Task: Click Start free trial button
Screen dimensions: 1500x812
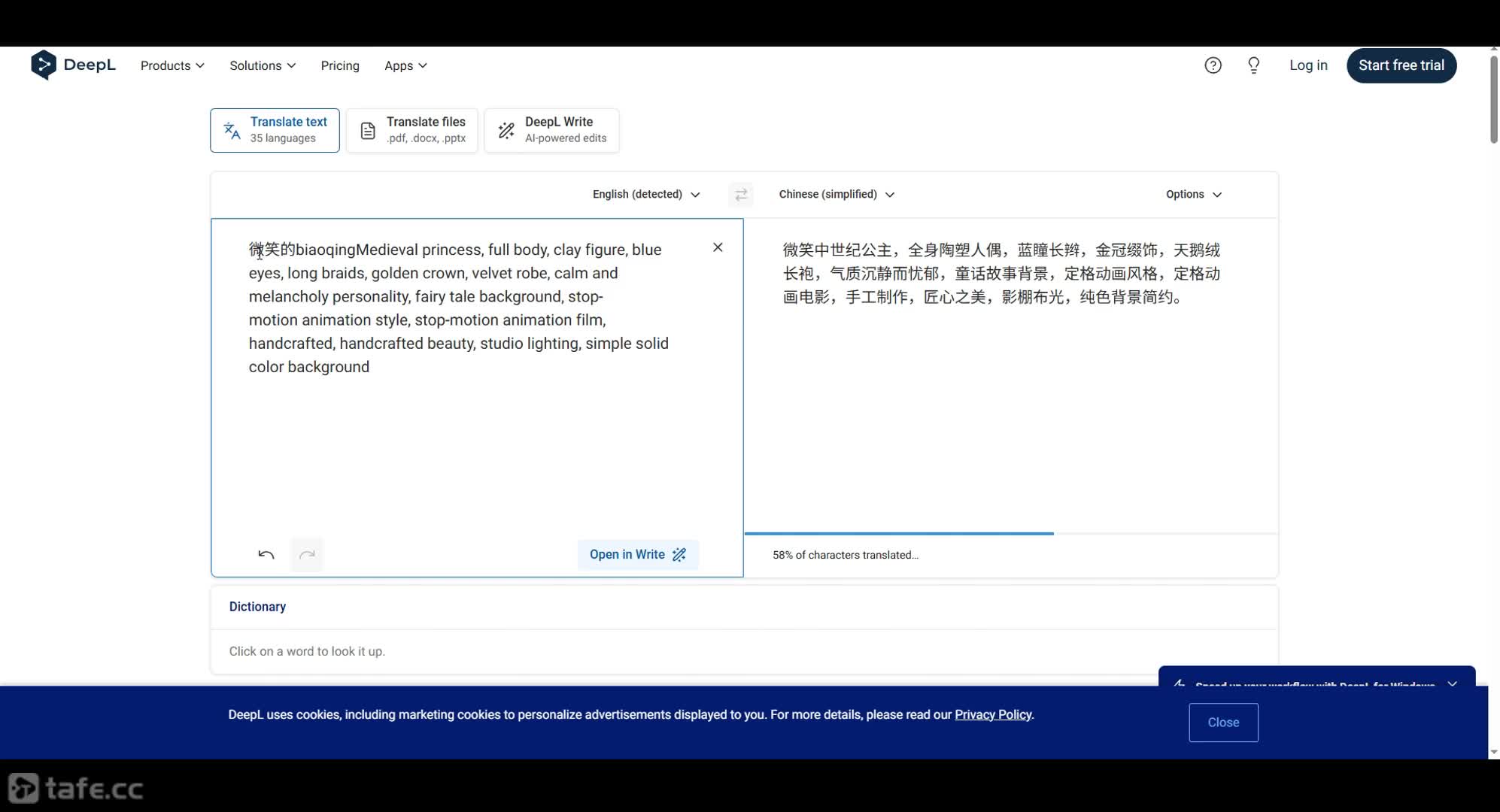Action: coord(1401,65)
